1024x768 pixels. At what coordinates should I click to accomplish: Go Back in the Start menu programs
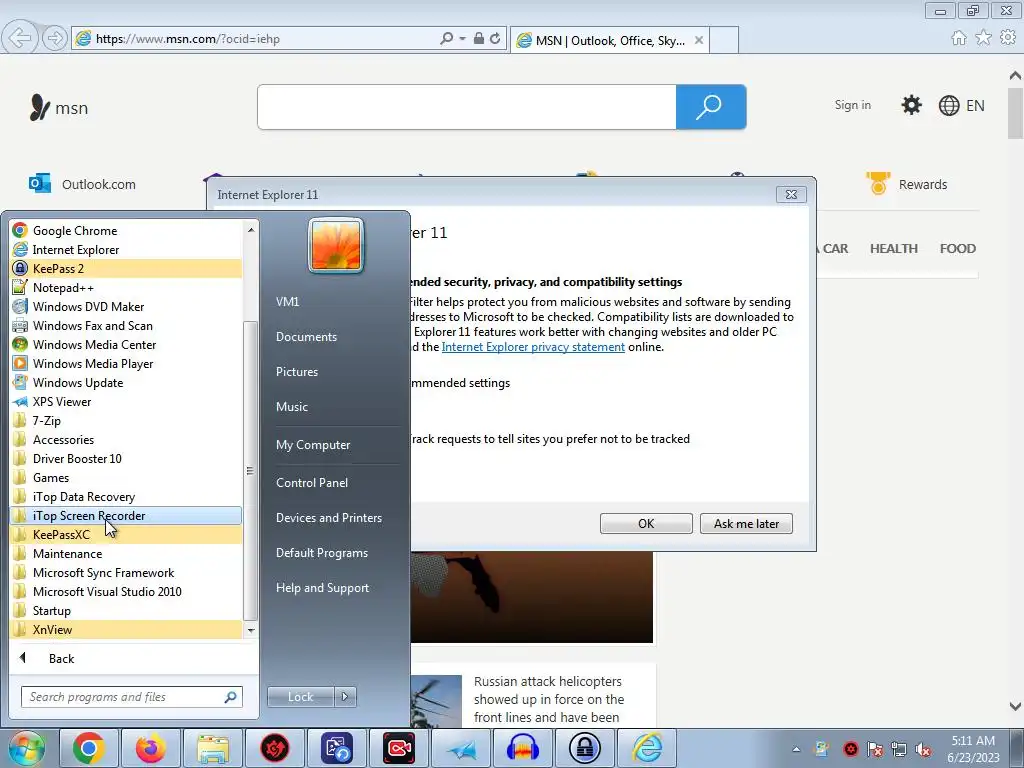coord(61,659)
